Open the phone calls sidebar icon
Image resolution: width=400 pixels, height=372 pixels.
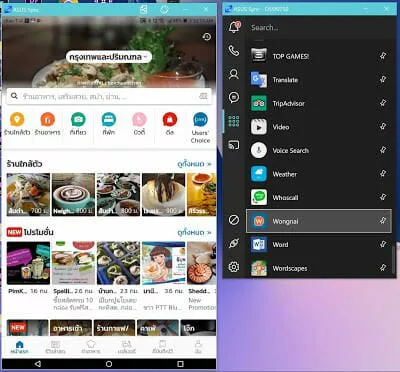[234, 50]
